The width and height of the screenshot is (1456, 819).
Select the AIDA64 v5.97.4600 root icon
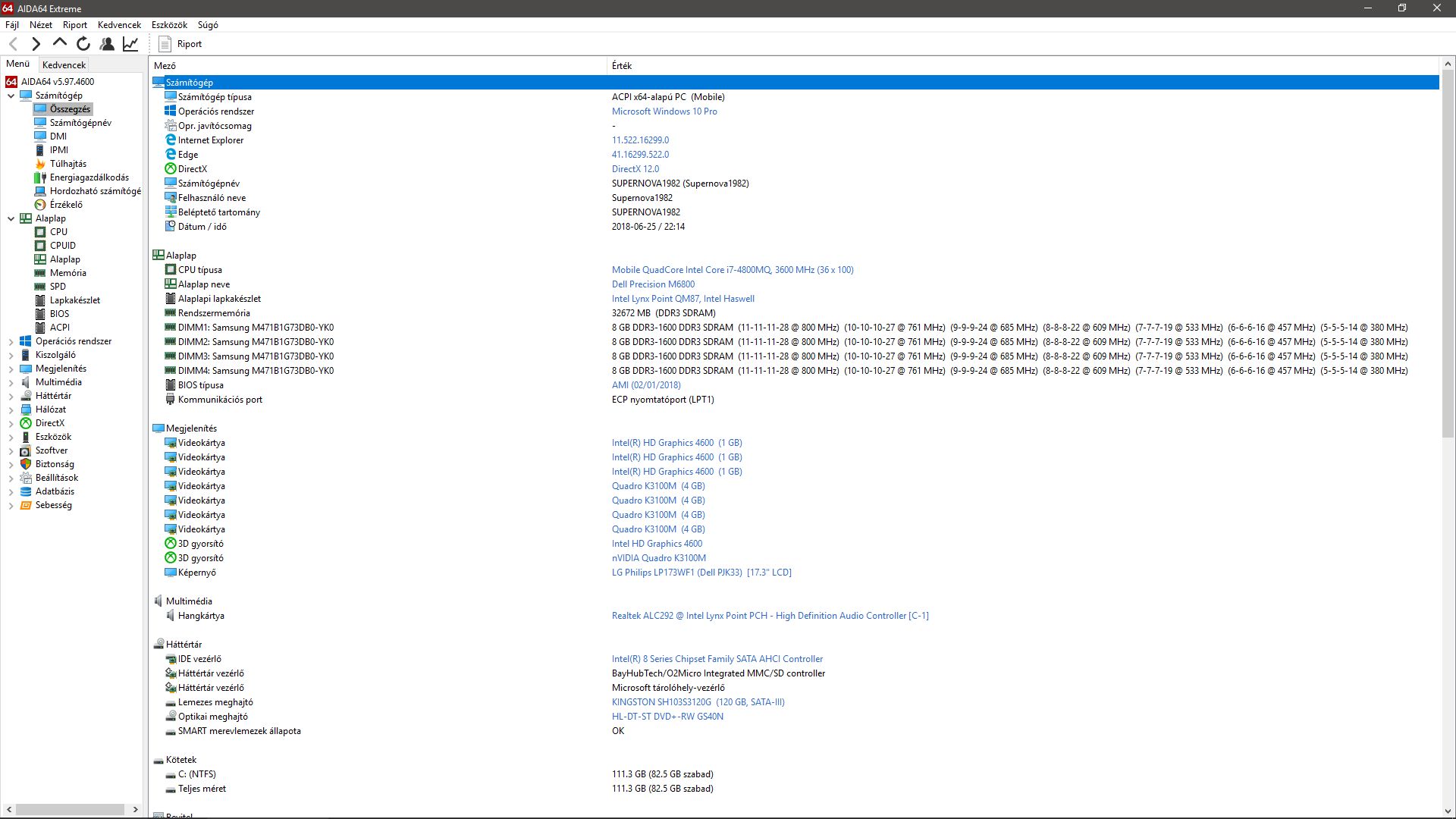[x=11, y=82]
